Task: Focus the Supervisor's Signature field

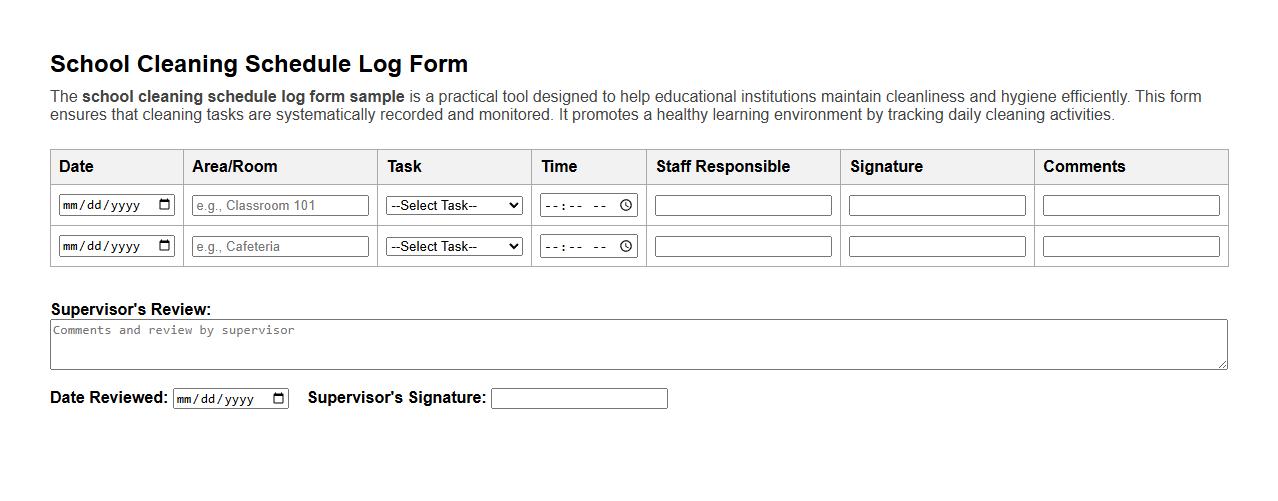Action: [579, 399]
